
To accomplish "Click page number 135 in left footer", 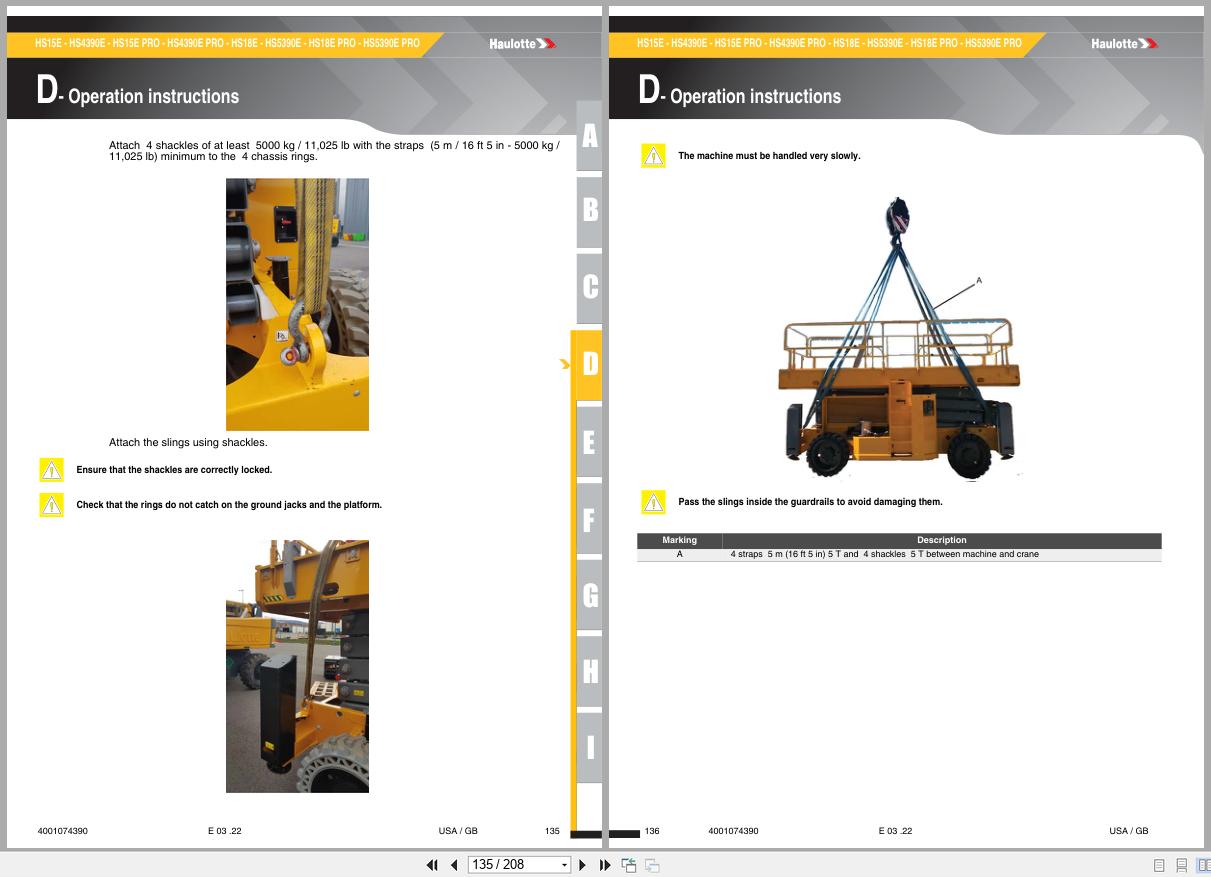I will (552, 831).
